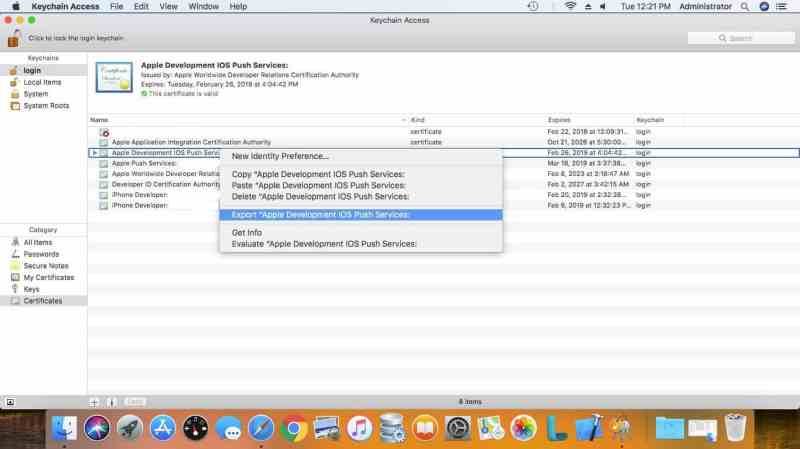Open Photos from the Dock
800x449 pixels.
click(523, 428)
